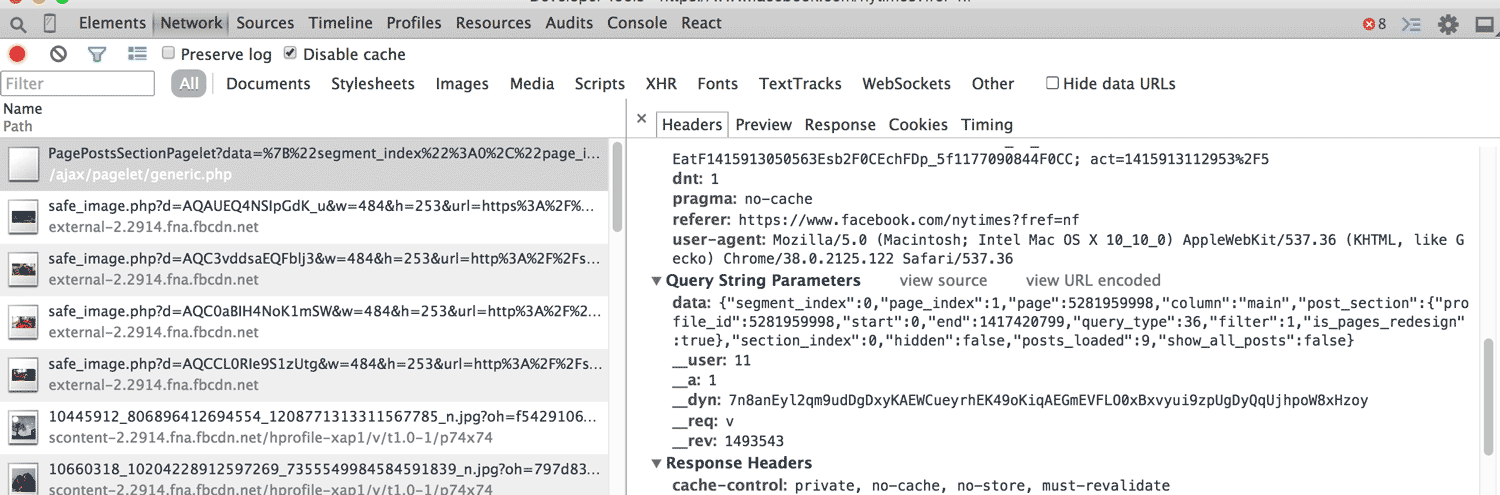1500x495 pixels.
Task: Open the Console panel tab
Action: point(637,23)
